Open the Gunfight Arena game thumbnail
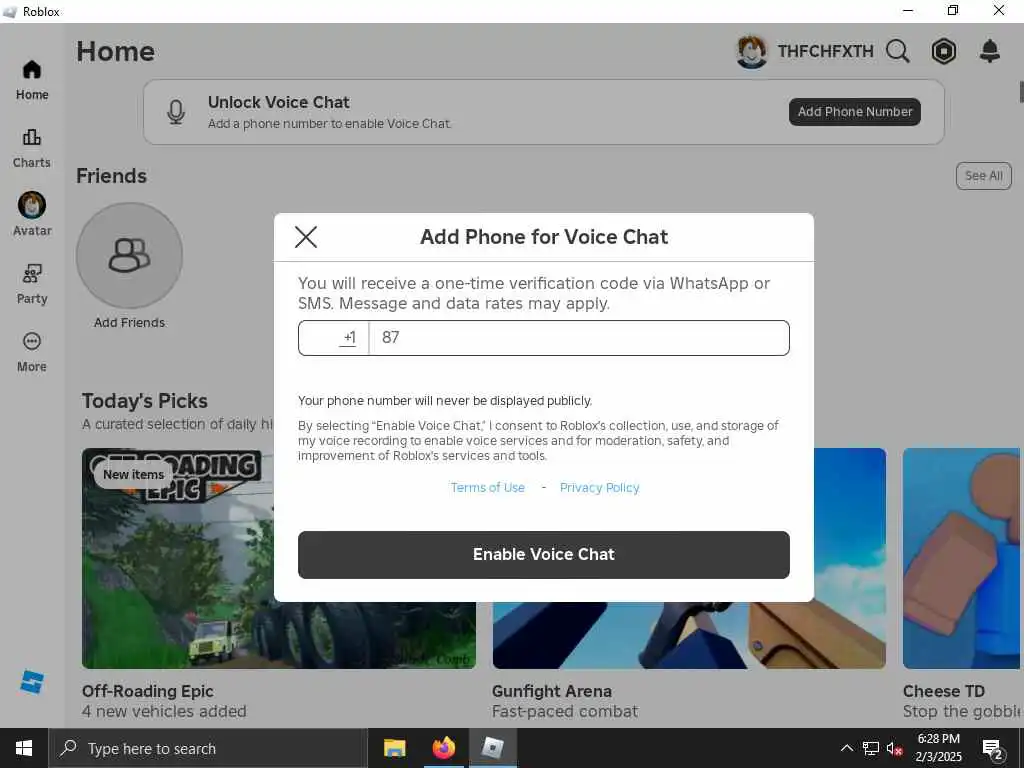The image size is (1024, 768). [x=689, y=558]
